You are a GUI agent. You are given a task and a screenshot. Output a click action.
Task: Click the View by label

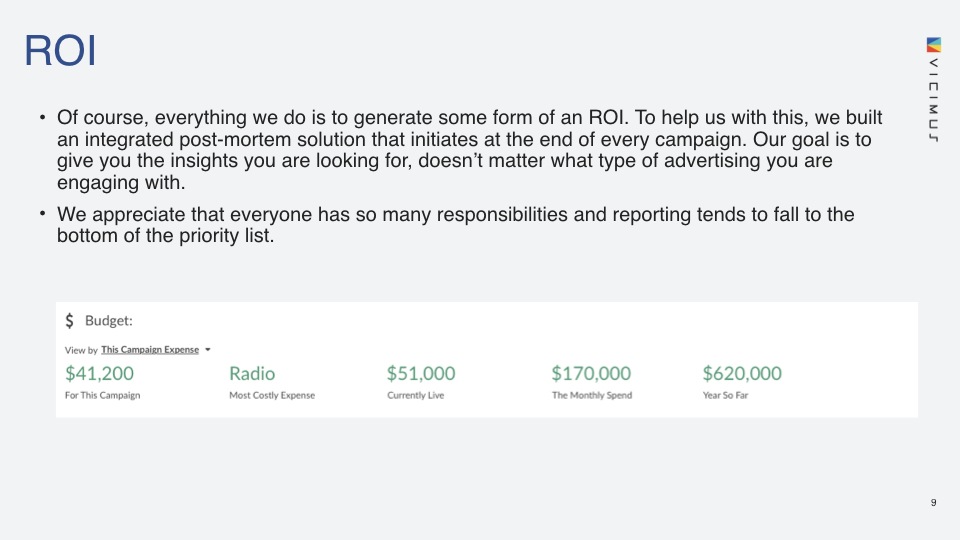point(81,350)
